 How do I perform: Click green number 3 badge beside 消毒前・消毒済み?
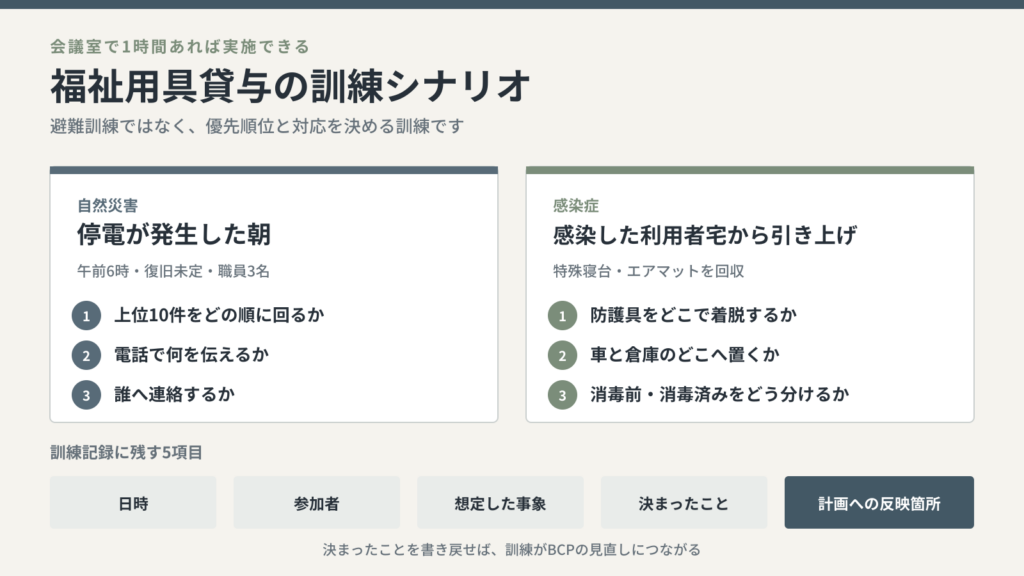coord(562,395)
